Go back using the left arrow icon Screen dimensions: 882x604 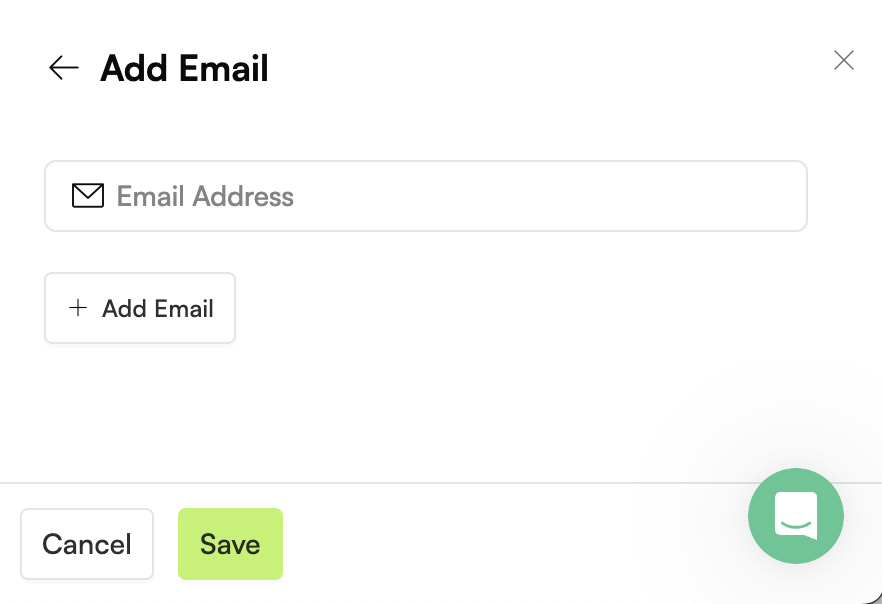tap(64, 68)
